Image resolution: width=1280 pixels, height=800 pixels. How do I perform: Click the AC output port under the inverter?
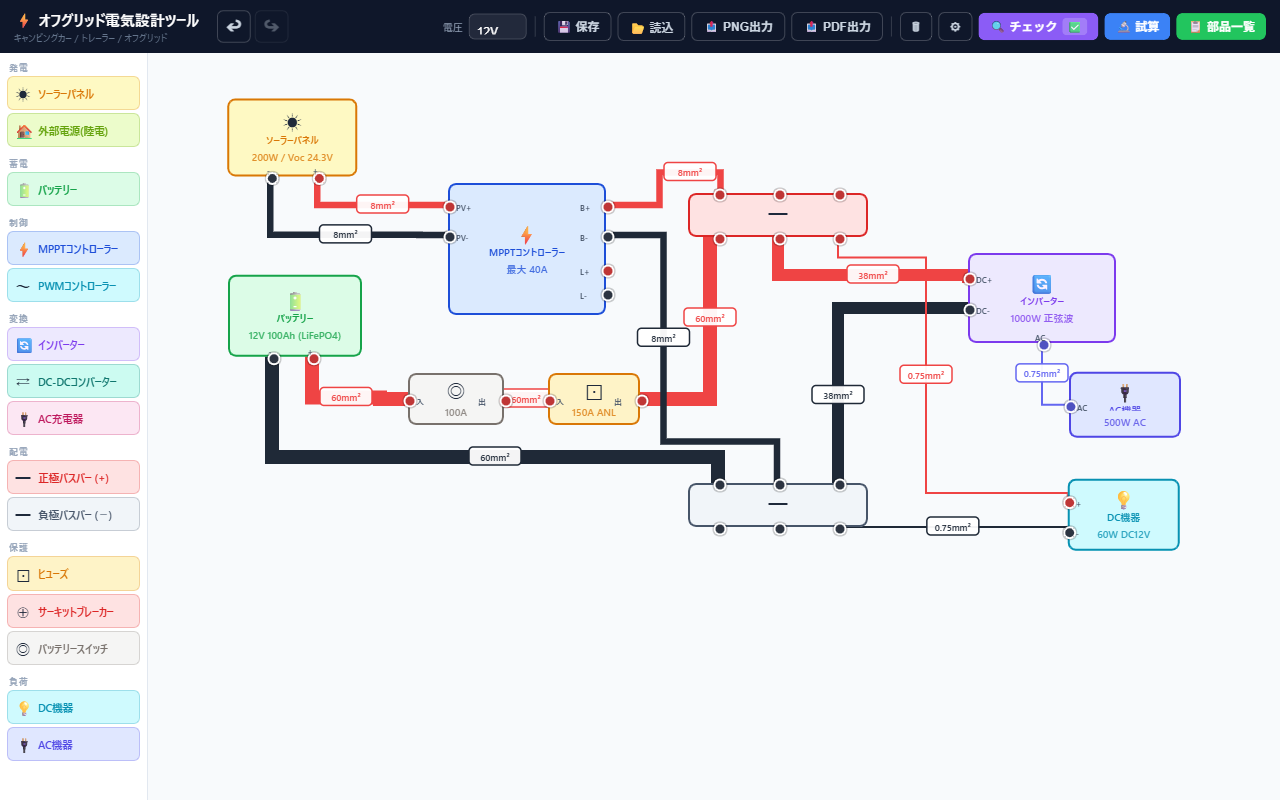click(1043, 345)
